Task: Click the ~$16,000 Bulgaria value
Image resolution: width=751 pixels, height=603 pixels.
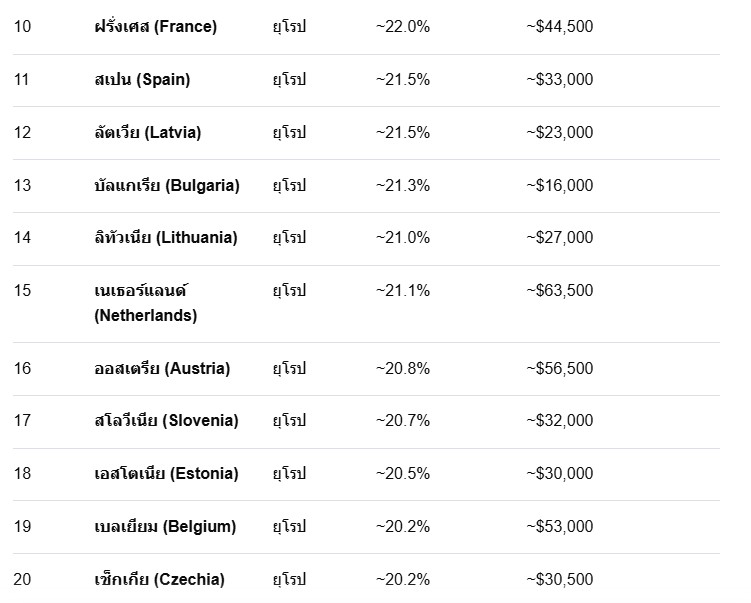Action: click(x=560, y=185)
